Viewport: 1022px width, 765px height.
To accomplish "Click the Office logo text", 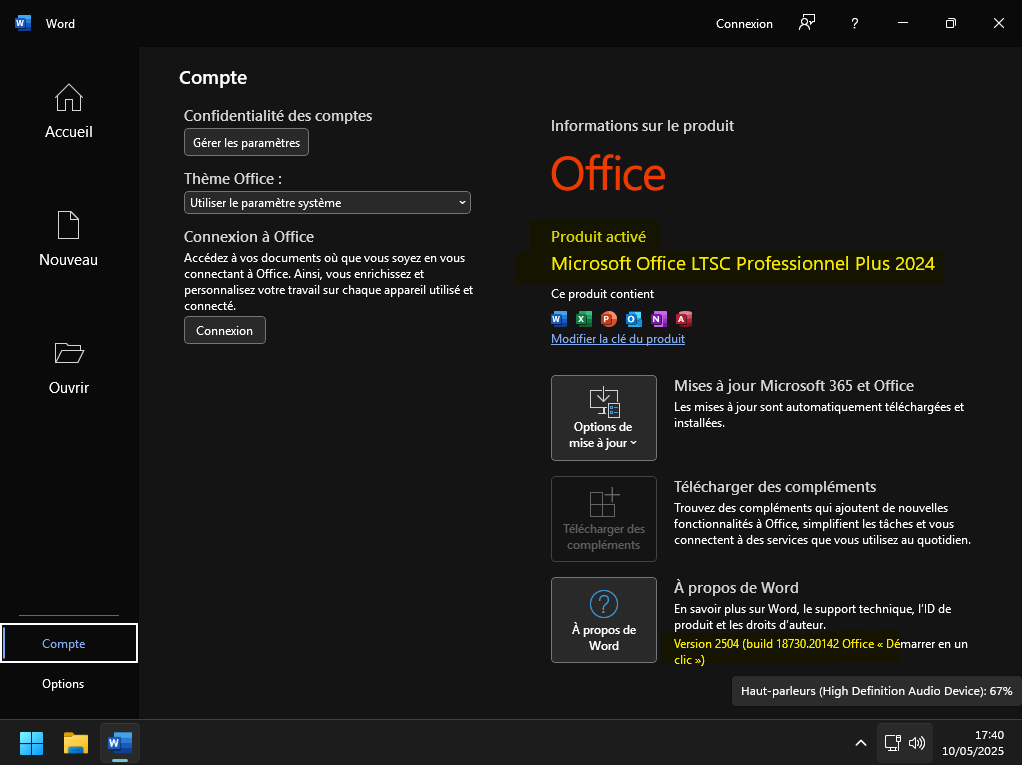I will (x=608, y=174).
